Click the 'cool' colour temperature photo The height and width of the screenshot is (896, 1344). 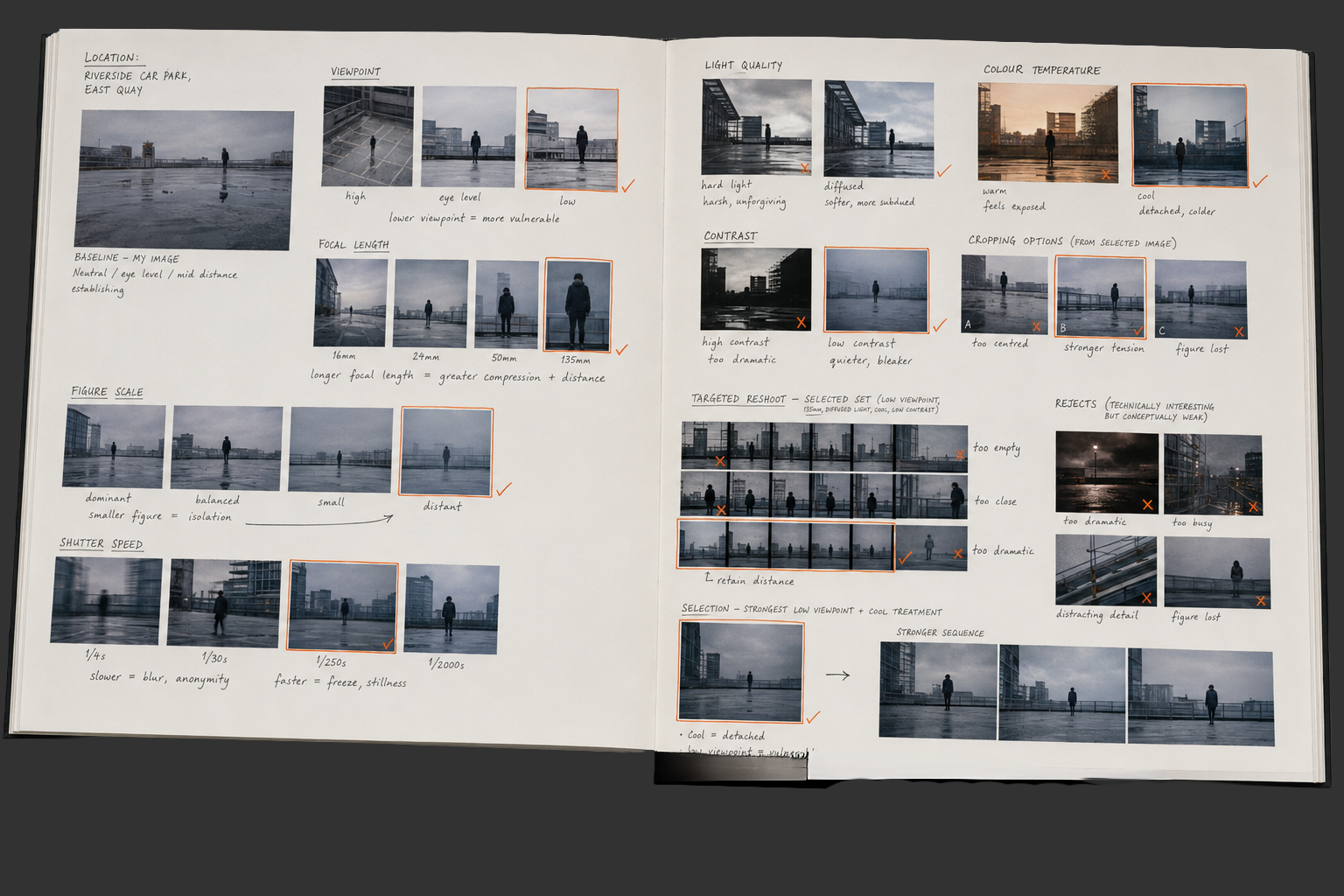1189,136
